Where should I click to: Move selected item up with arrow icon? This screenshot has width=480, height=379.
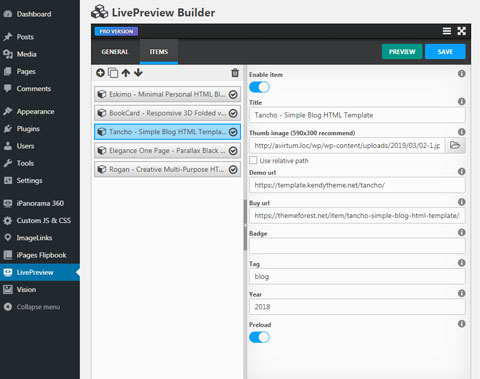pyautogui.click(x=126, y=73)
